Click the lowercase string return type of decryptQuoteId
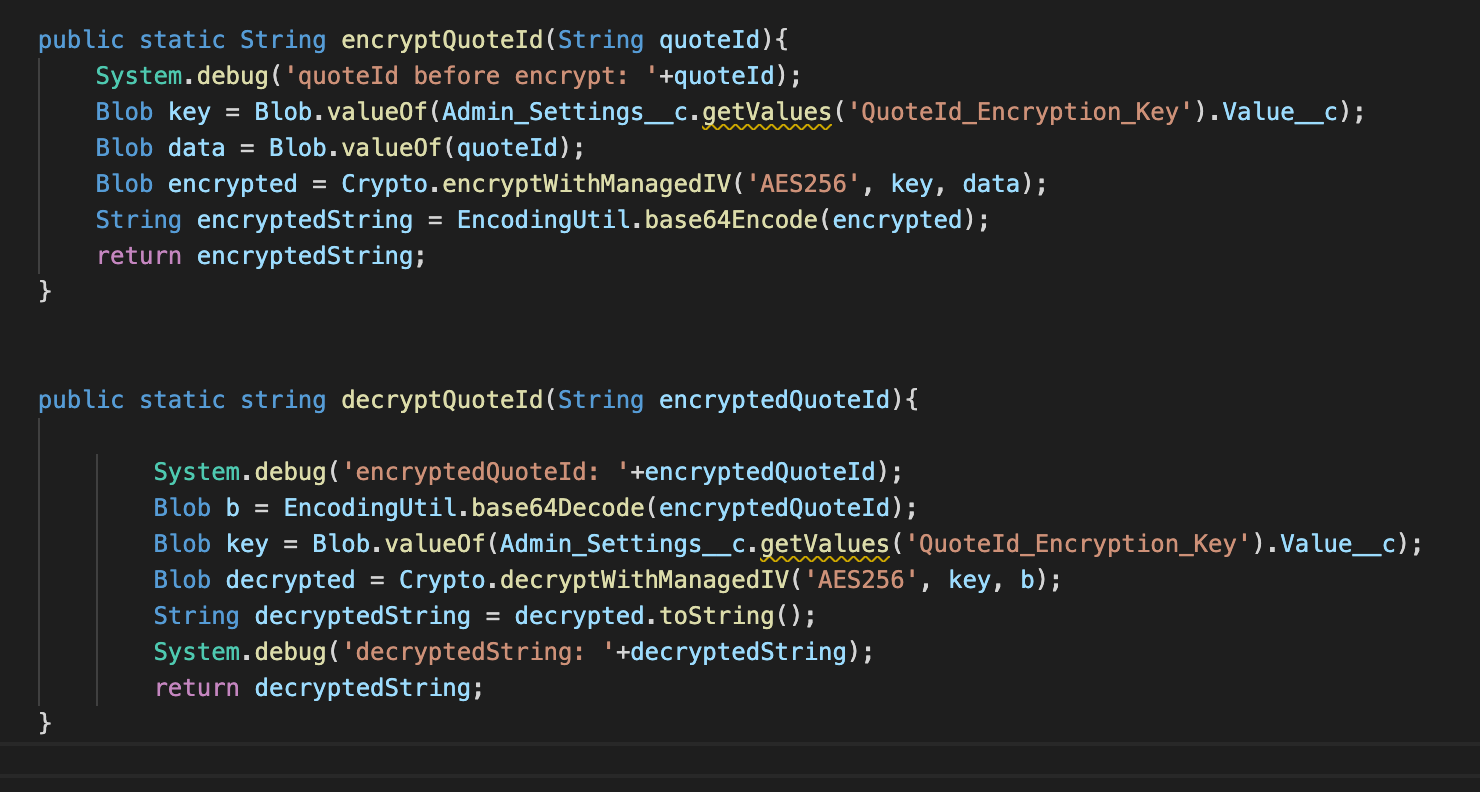1480x792 pixels. [x=283, y=400]
